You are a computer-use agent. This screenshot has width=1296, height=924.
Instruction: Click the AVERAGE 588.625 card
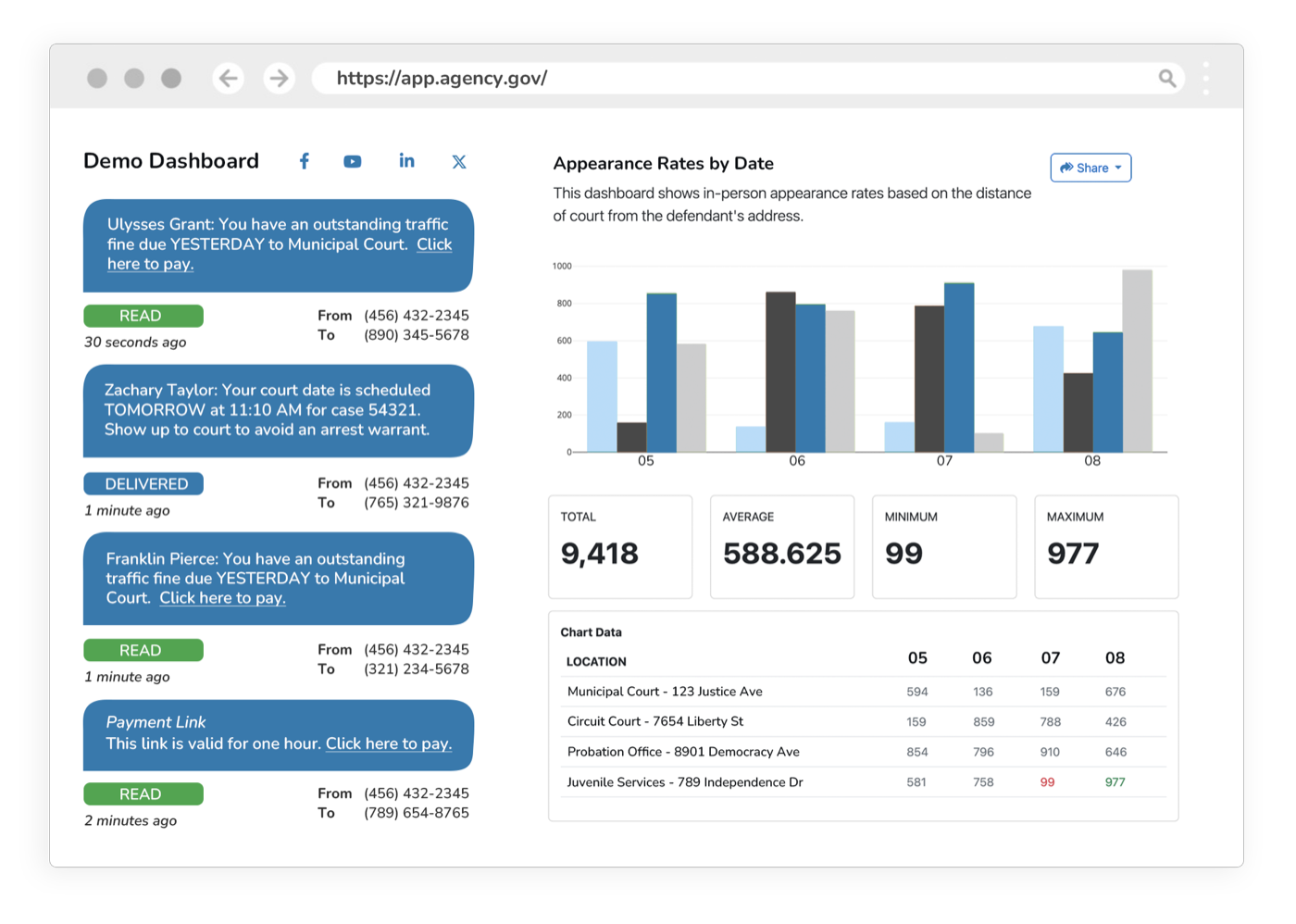point(782,546)
